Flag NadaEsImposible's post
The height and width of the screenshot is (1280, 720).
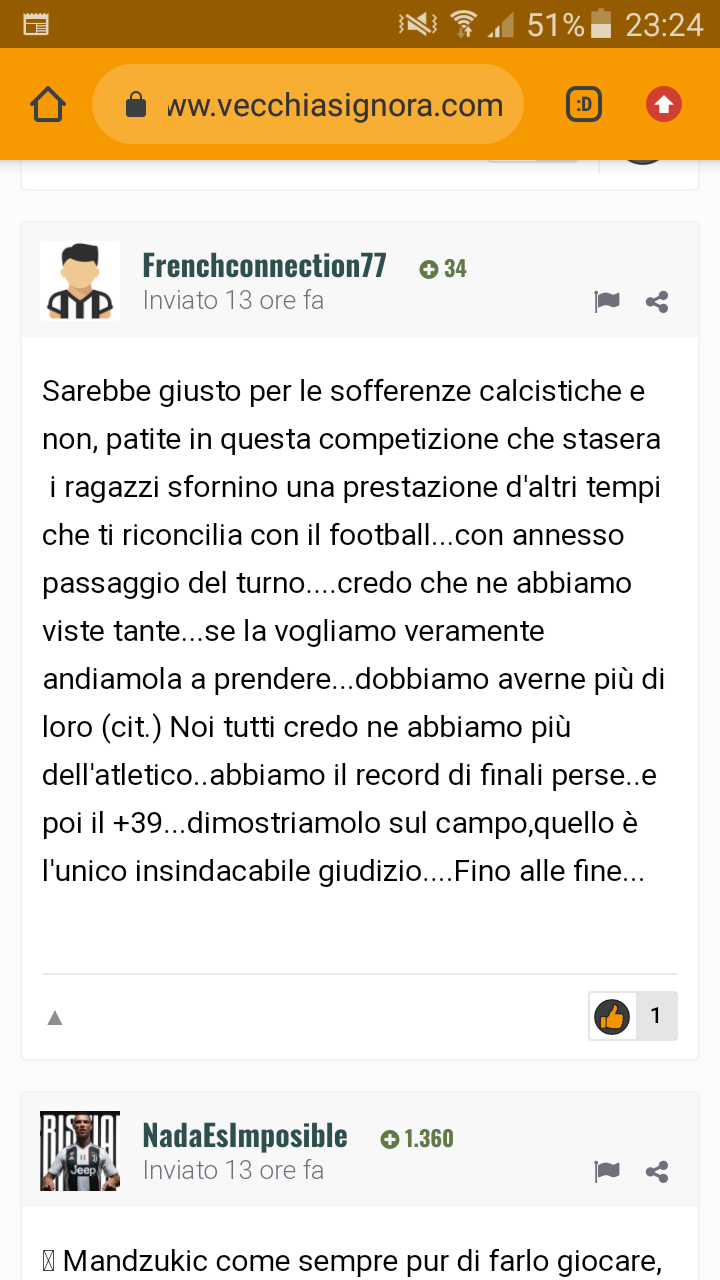[607, 1172]
